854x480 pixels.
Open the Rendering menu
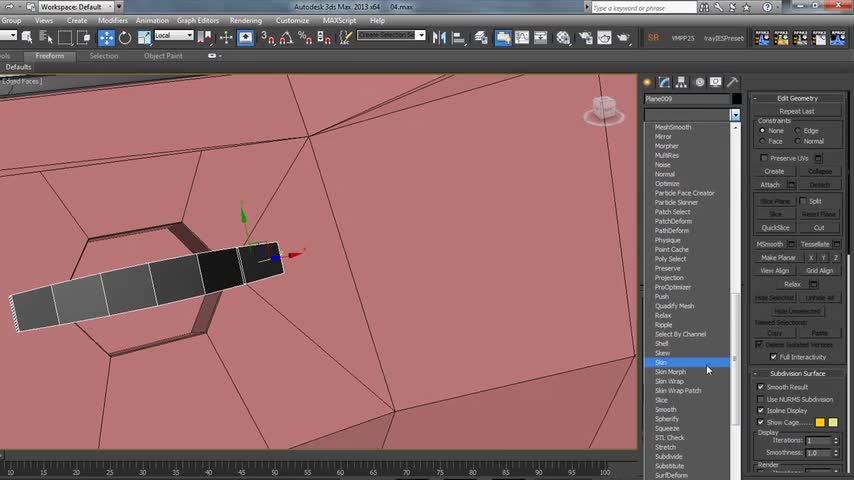(245, 20)
